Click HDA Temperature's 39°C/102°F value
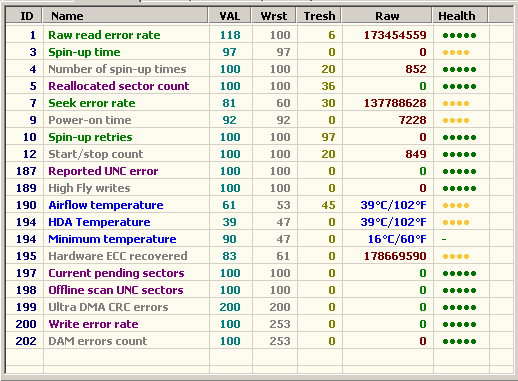The width and height of the screenshot is (518, 381). 393,222
